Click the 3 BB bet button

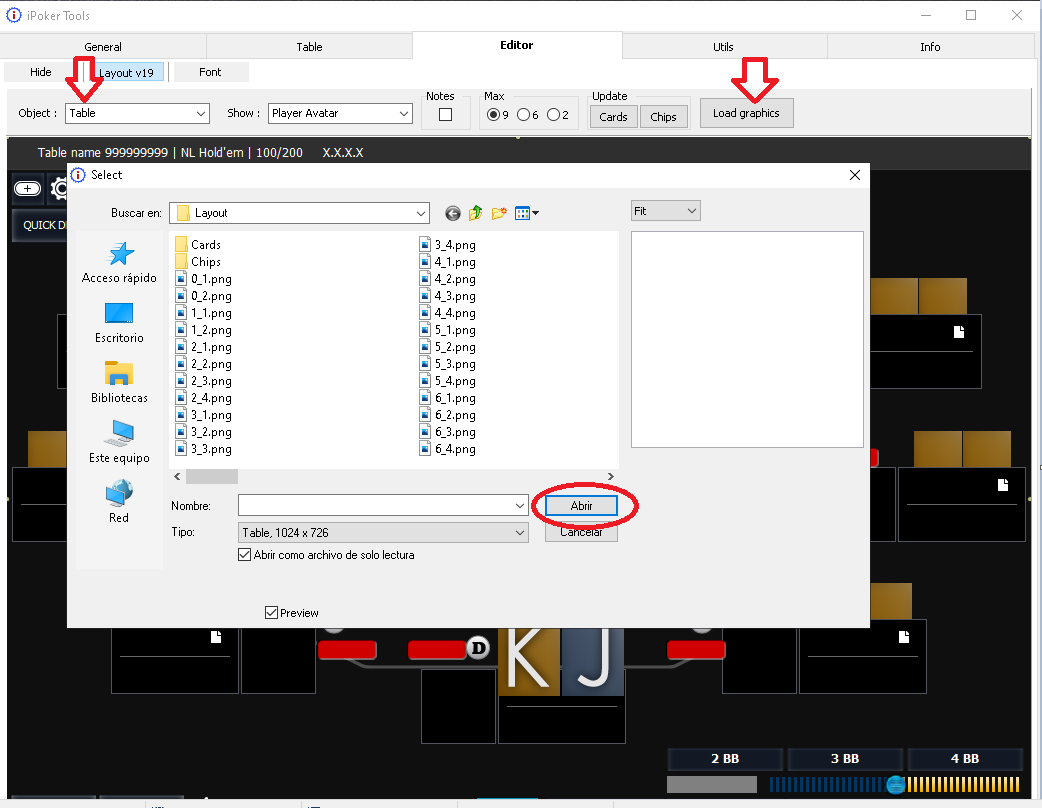[x=845, y=759]
